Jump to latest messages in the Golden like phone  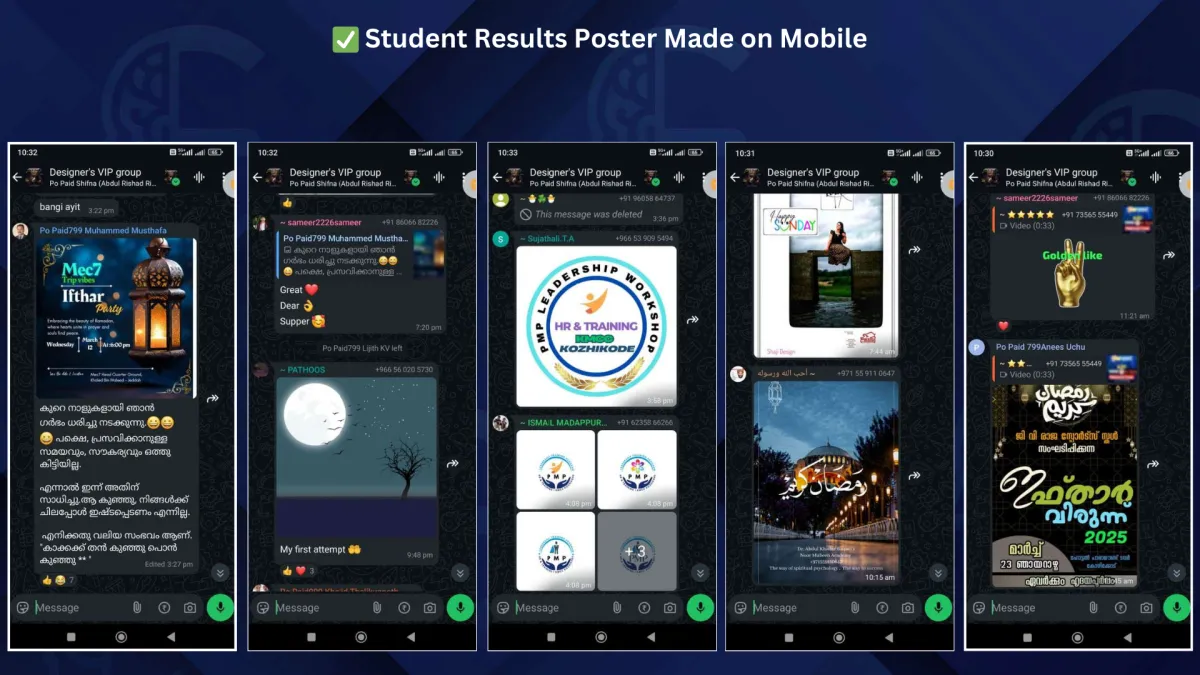1175,572
